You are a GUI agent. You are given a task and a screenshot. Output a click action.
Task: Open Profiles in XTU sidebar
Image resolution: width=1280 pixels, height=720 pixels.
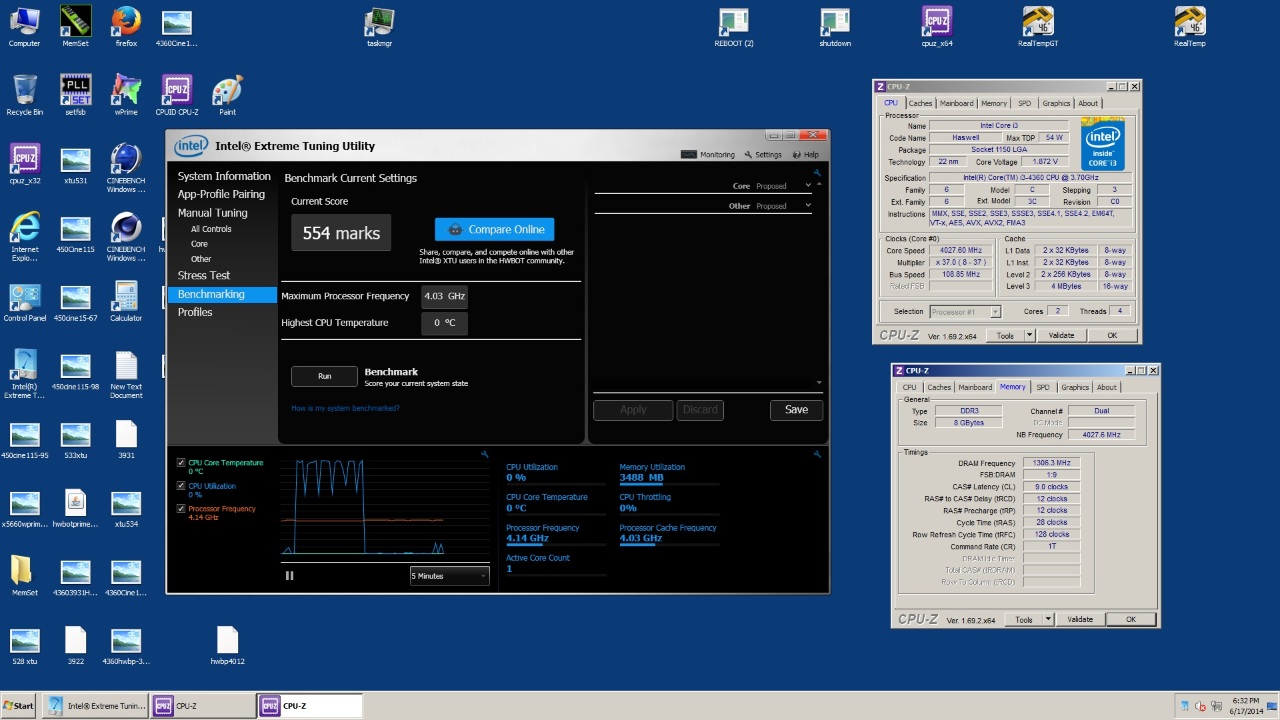point(195,312)
